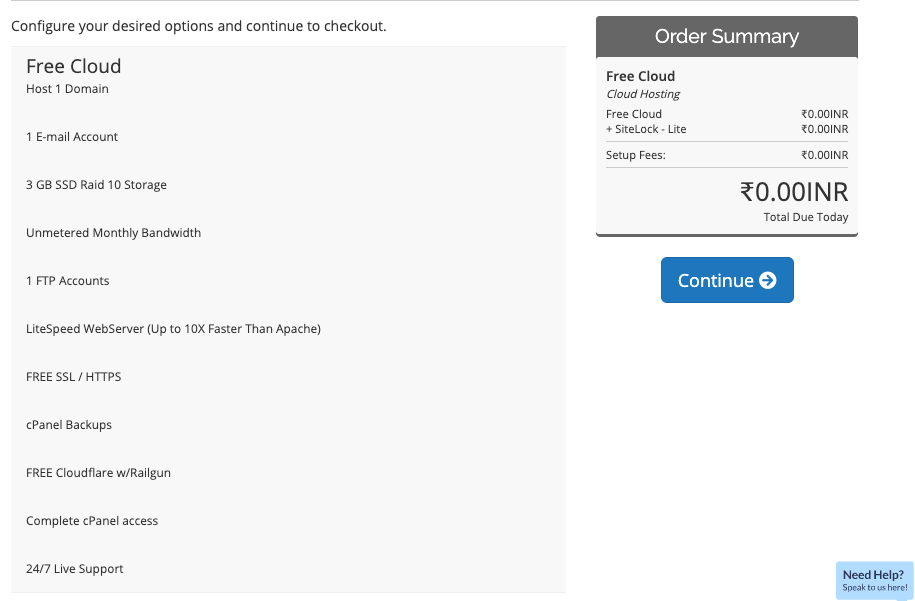Click the '1 FTP Accounts' feature line
The height and width of the screenshot is (601, 915).
[68, 281]
